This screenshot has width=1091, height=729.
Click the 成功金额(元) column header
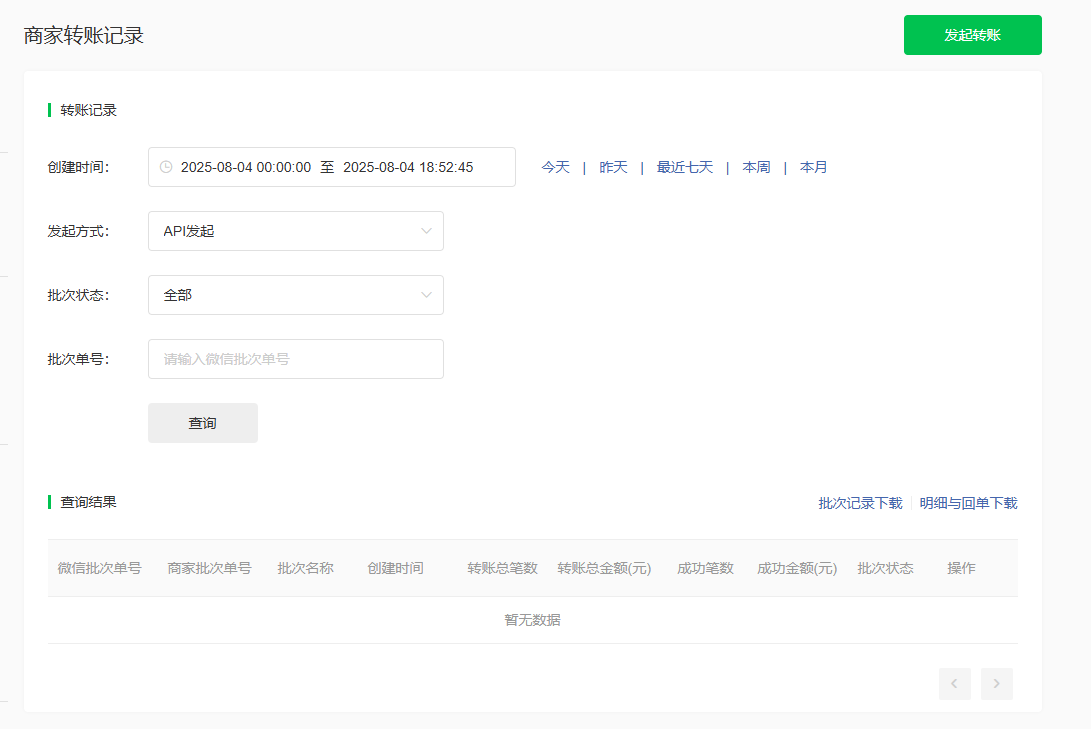point(797,568)
